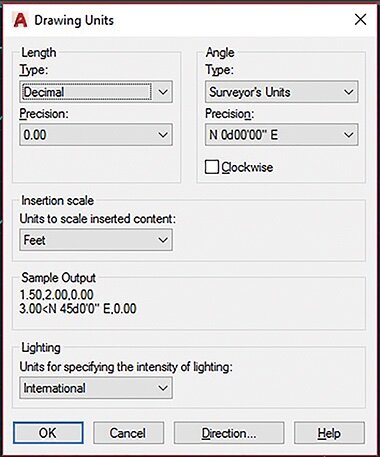Select the Decimal length type field
Image resolution: width=380 pixels, height=457 pixels.
point(87,92)
